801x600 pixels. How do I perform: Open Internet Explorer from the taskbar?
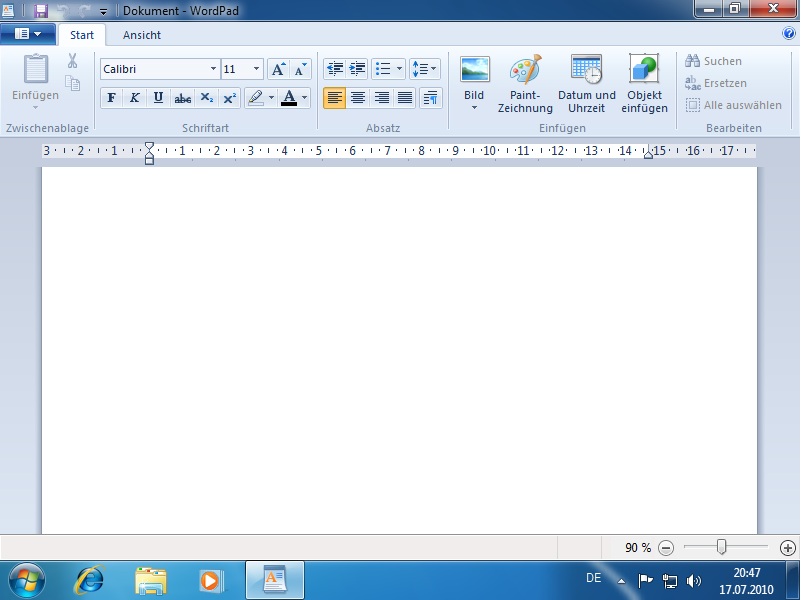[91, 580]
